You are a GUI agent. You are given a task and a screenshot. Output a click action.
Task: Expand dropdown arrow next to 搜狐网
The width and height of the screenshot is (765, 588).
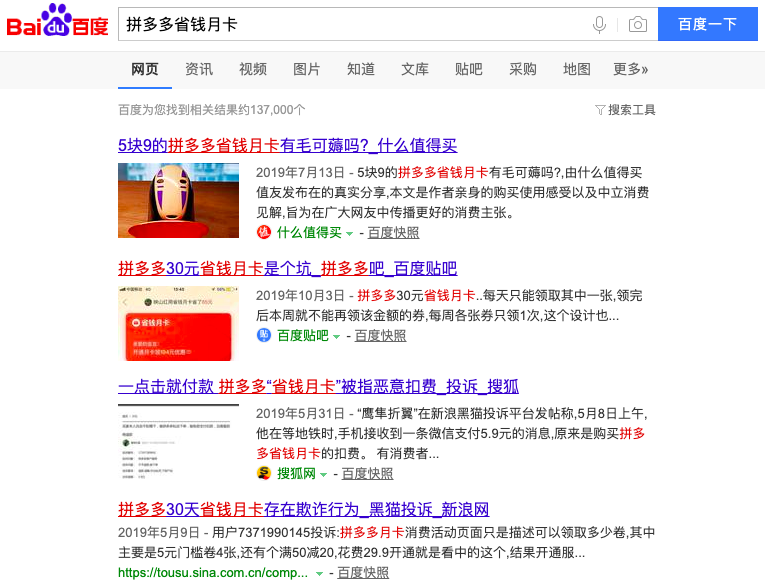[325, 474]
